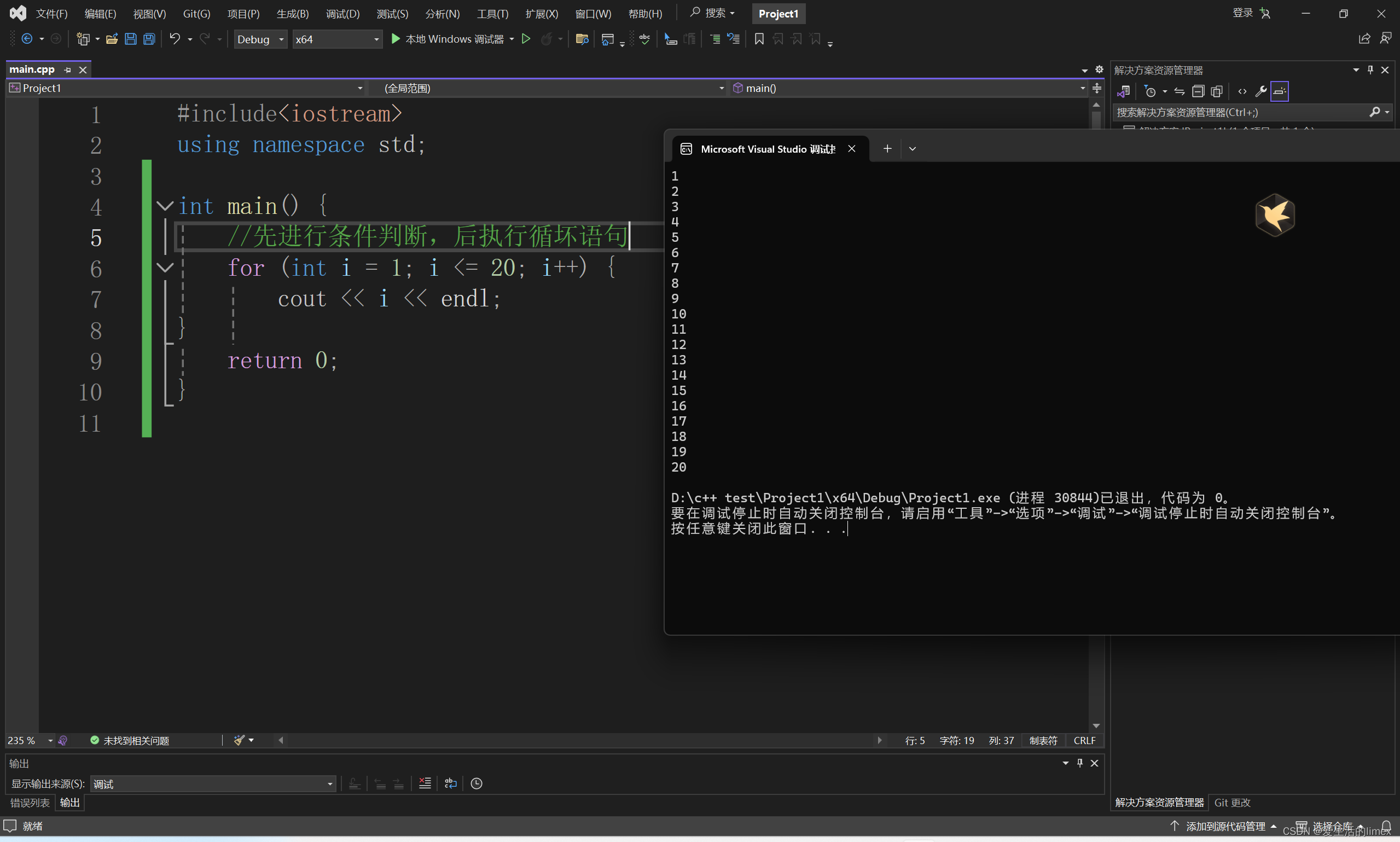Show all files in Solution Explorer
This screenshot has height=842, width=1400.
1217,91
